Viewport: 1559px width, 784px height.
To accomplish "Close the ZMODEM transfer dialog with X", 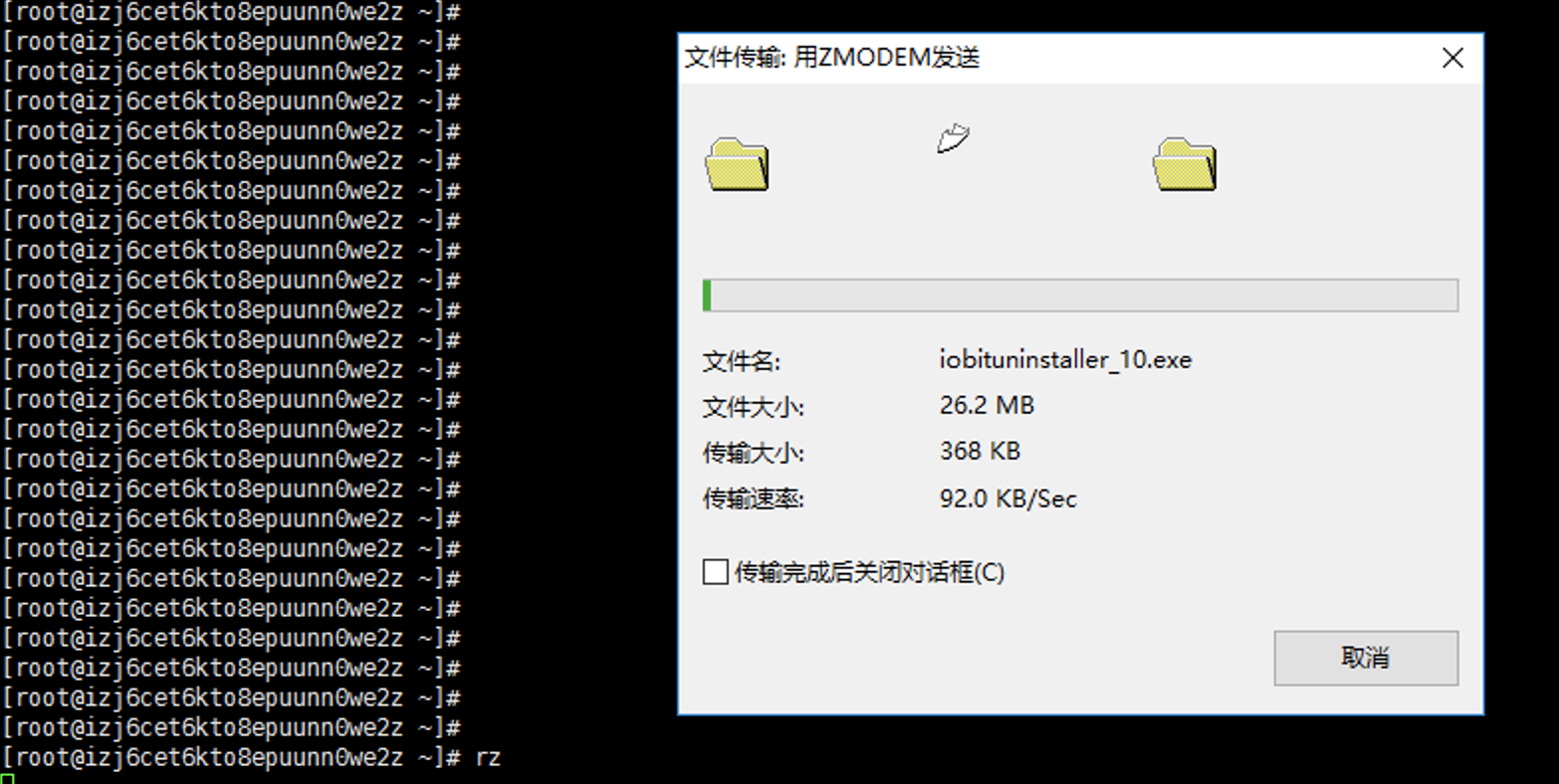I will [x=1452, y=58].
